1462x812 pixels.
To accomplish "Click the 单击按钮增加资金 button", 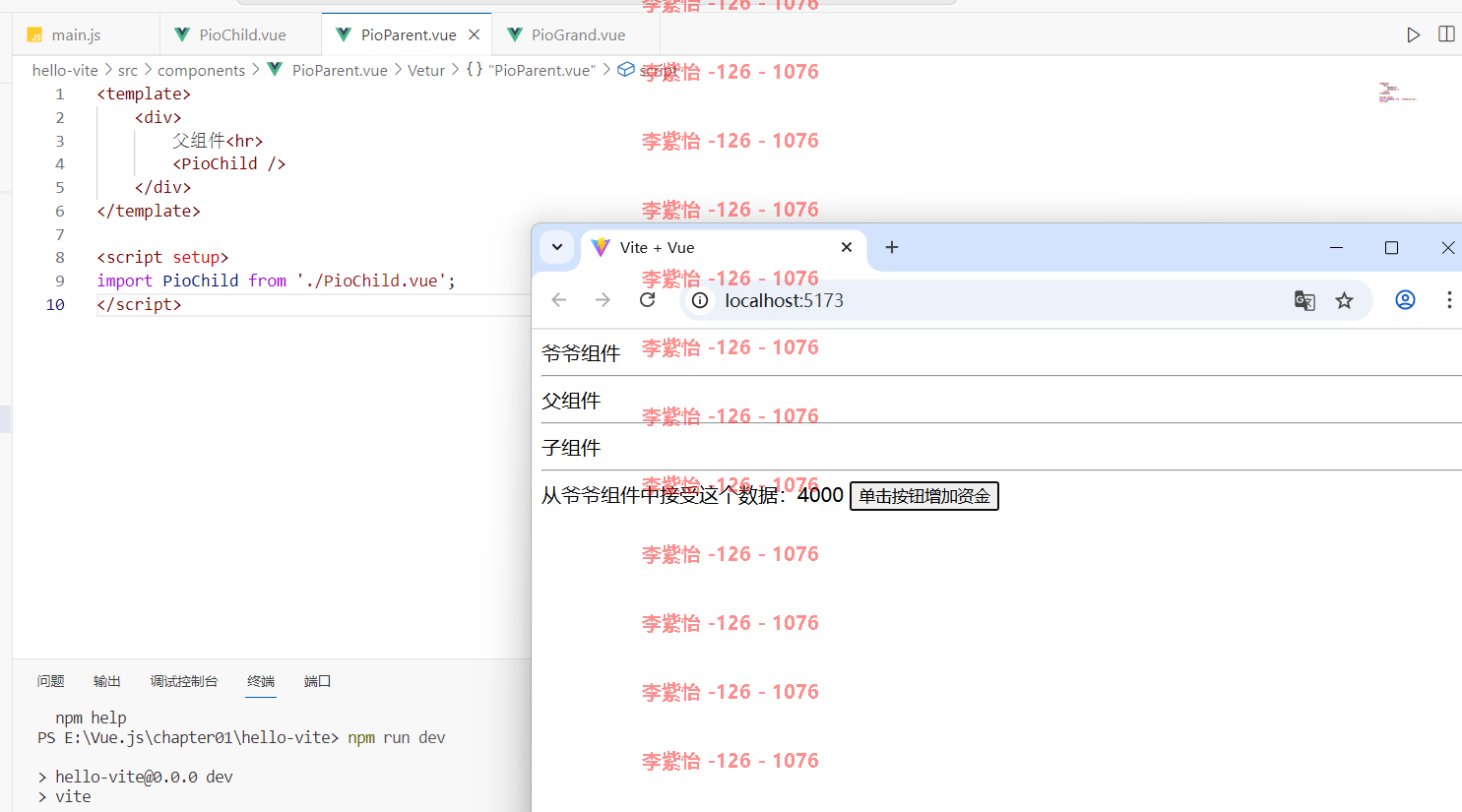I will tap(924, 496).
